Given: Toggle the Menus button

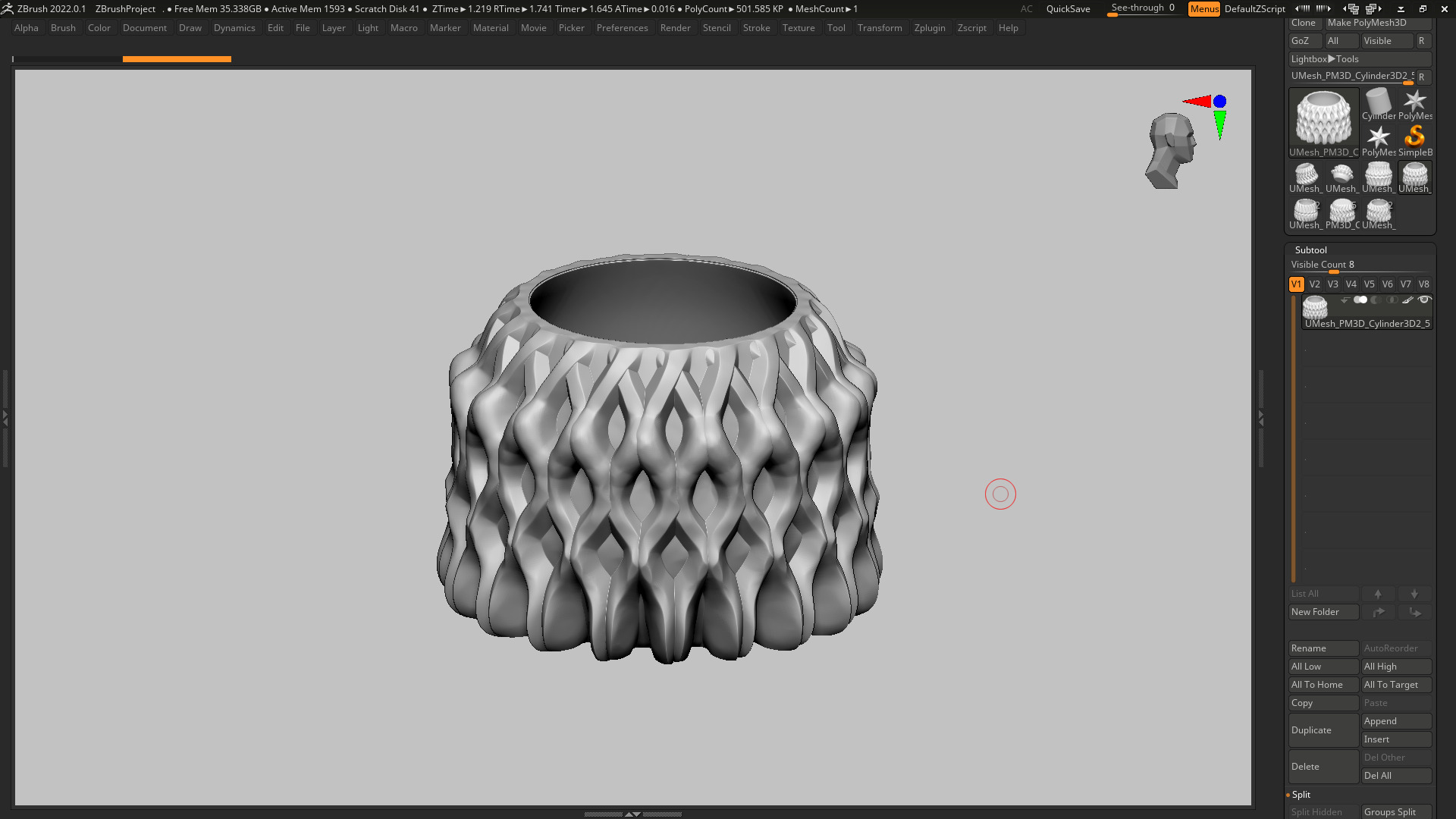Looking at the screenshot, I should 1204,9.
